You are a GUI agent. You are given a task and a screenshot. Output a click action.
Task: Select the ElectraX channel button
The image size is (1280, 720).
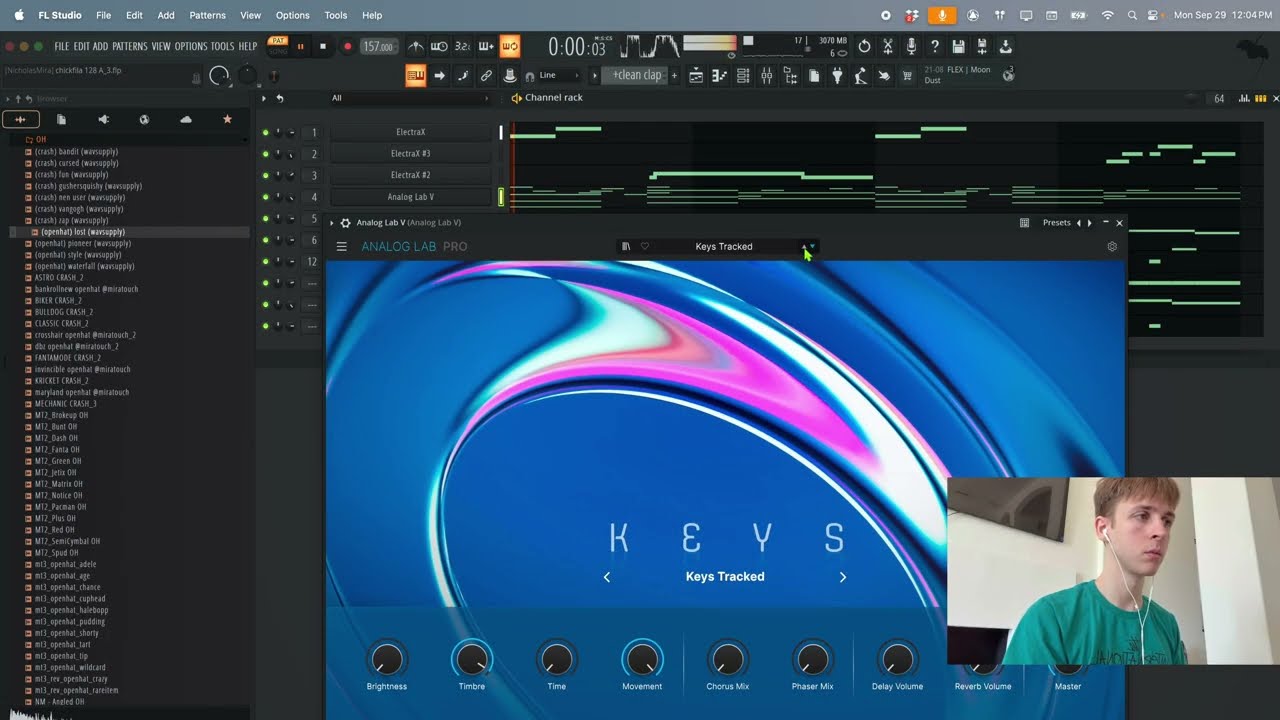point(411,132)
